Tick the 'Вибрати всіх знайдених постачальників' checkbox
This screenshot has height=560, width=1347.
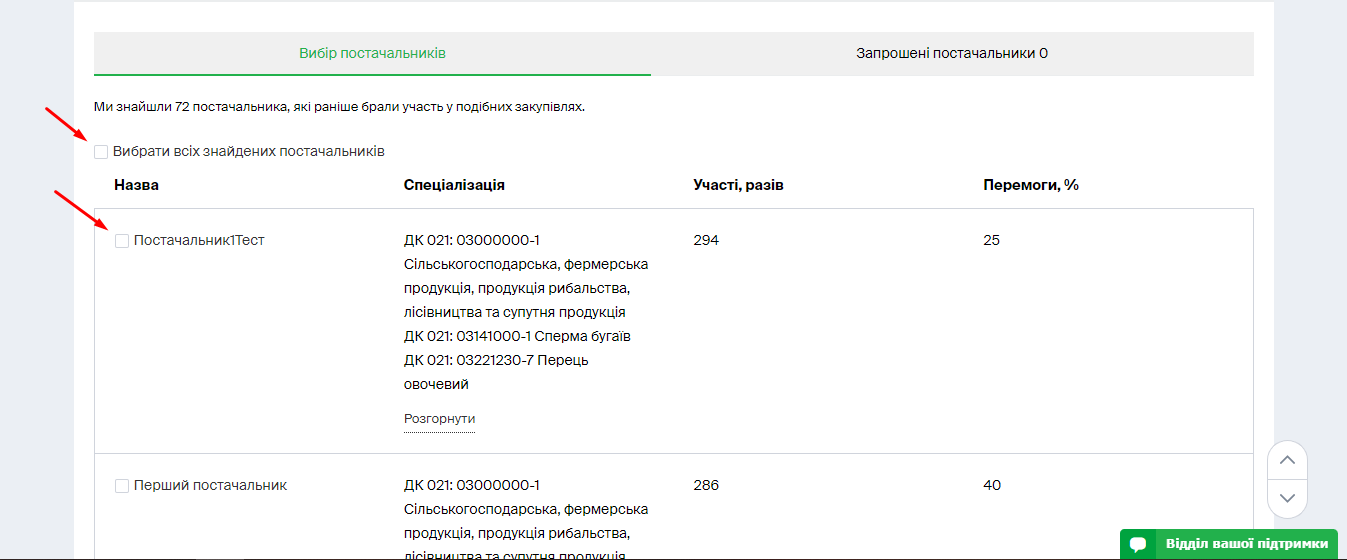pyautogui.click(x=101, y=152)
